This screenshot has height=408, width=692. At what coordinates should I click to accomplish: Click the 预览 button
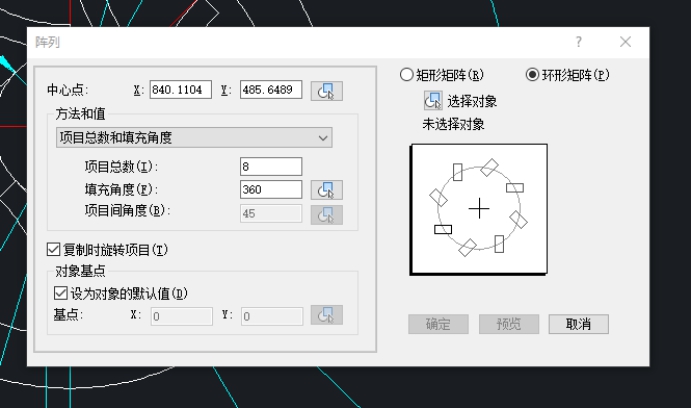(x=508, y=324)
